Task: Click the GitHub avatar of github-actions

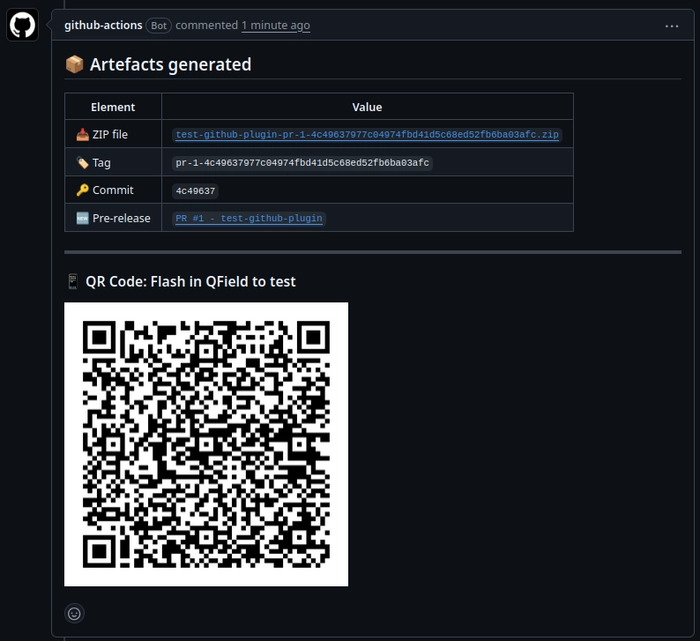Action: [x=22, y=25]
